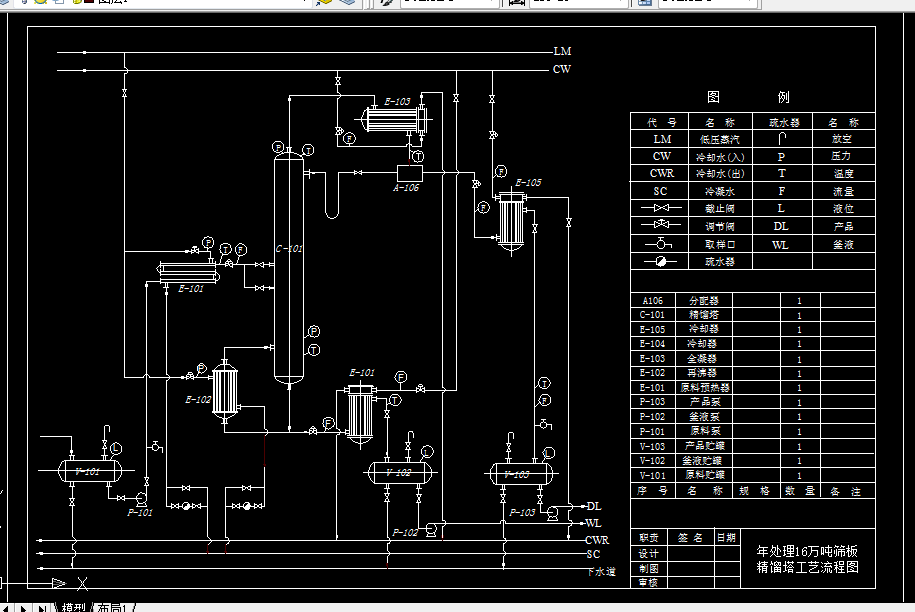Select the A-106 distributor box

410,173
